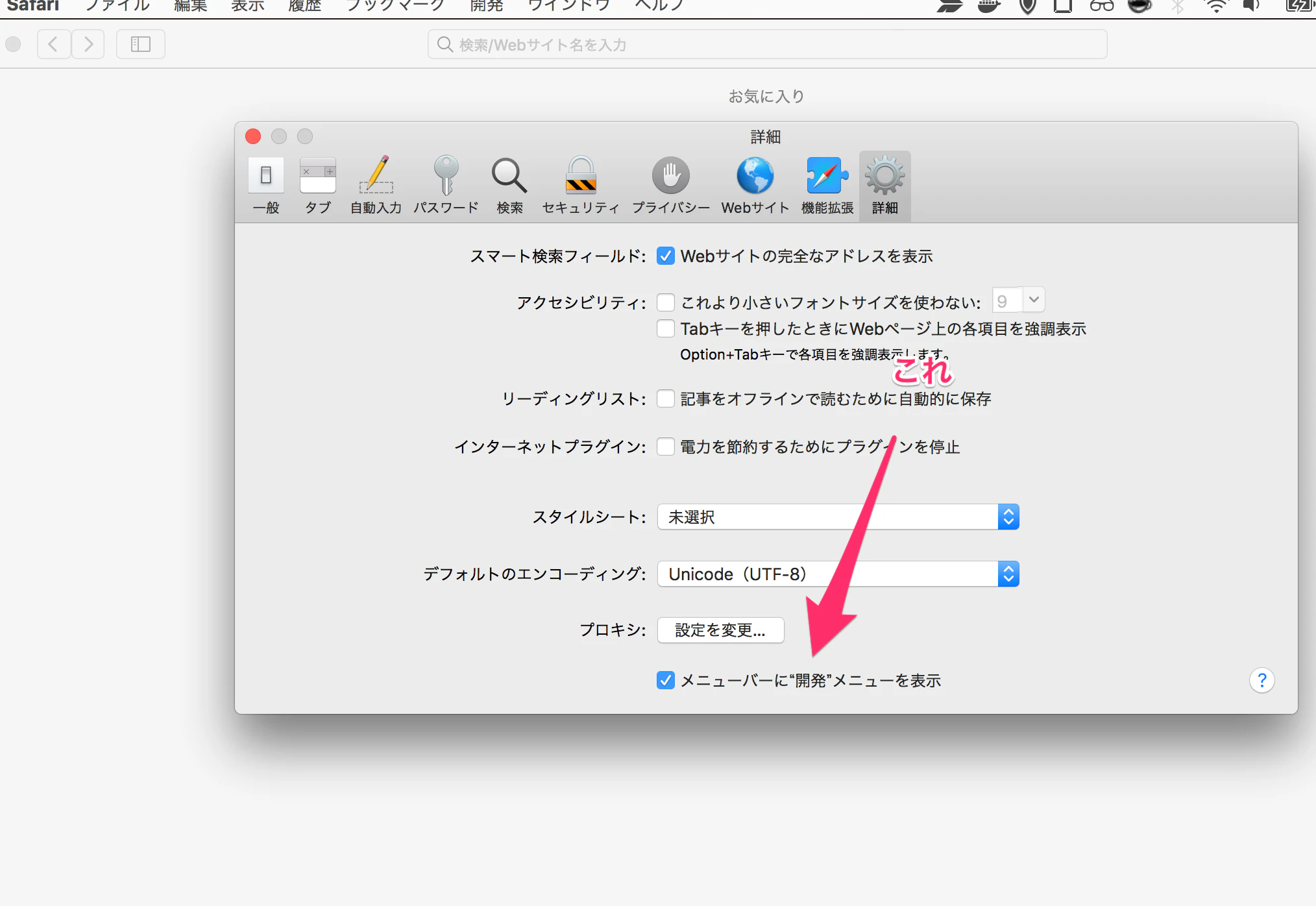Open the 検索 (Search) magnifier pane
This screenshot has width=1316, height=906.
[x=509, y=186]
